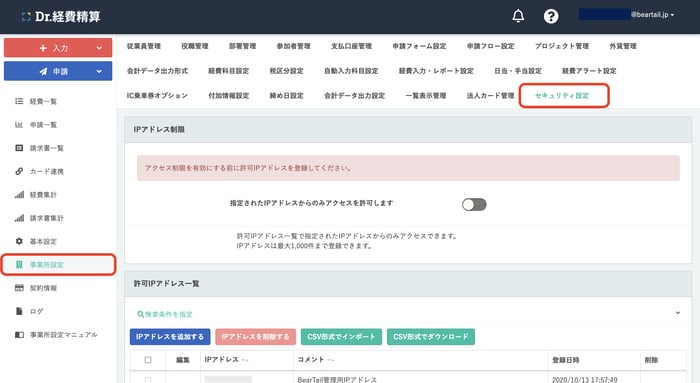Screen dimensions: 700x383
Task: Open the 申請フォーム設定 tab
Action: (419, 46)
